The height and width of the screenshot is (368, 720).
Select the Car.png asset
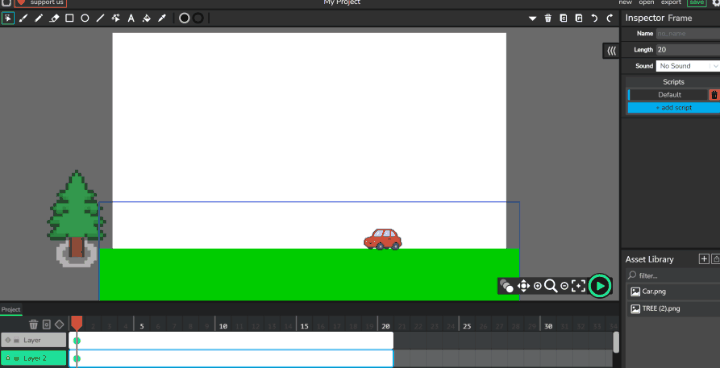(673, 291)
